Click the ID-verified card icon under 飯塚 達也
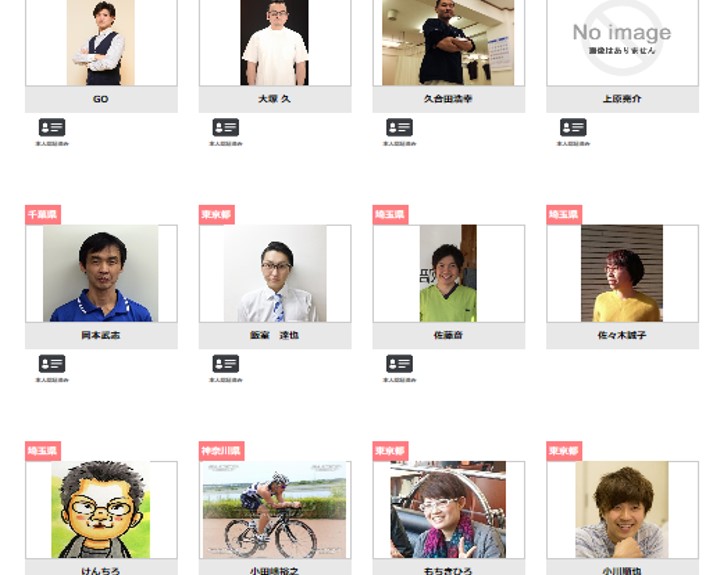This screenshot has width=716, height=575. click(x=226, y=364)
